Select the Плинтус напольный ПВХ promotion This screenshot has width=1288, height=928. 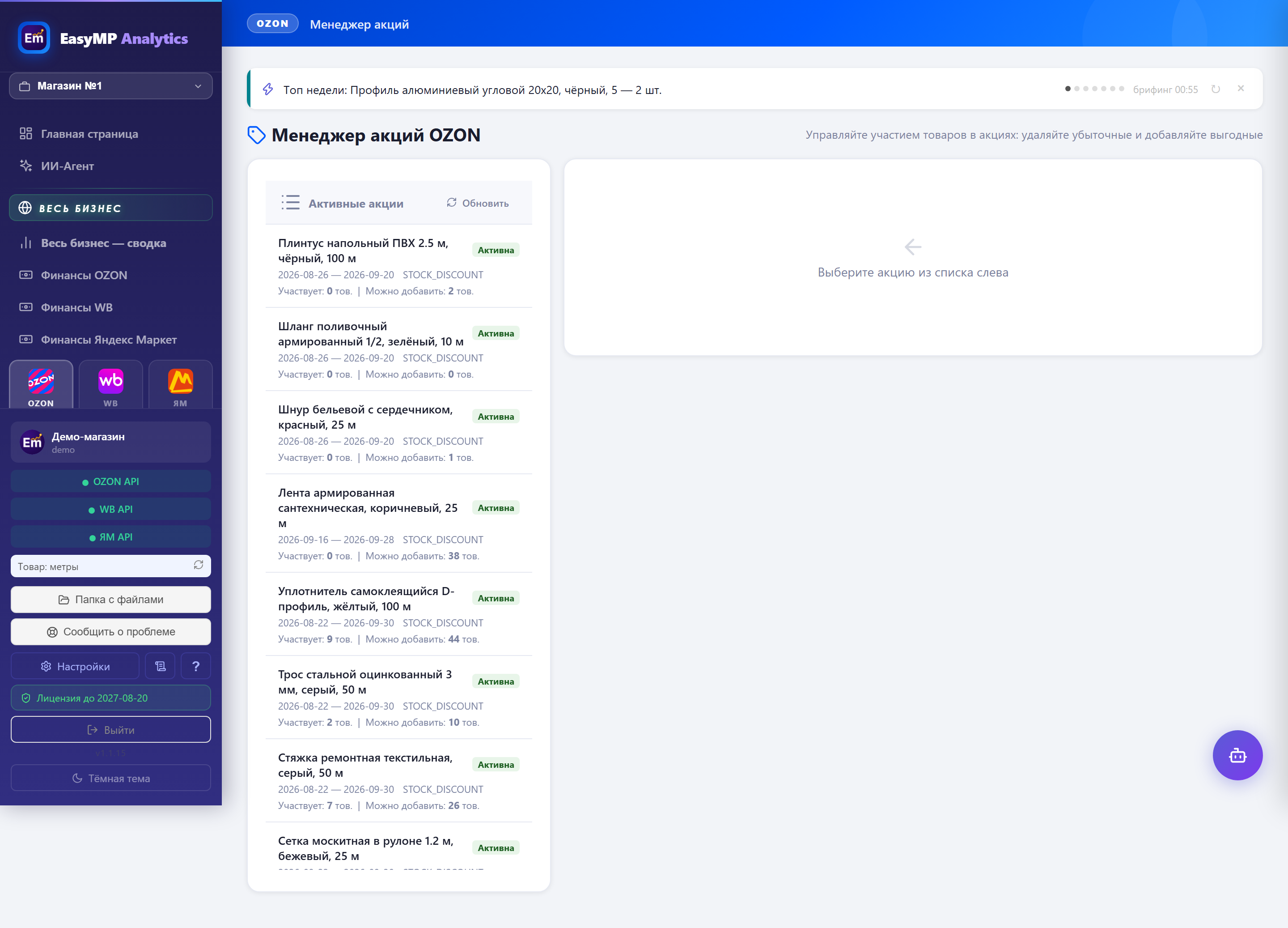tap(398, 266)
